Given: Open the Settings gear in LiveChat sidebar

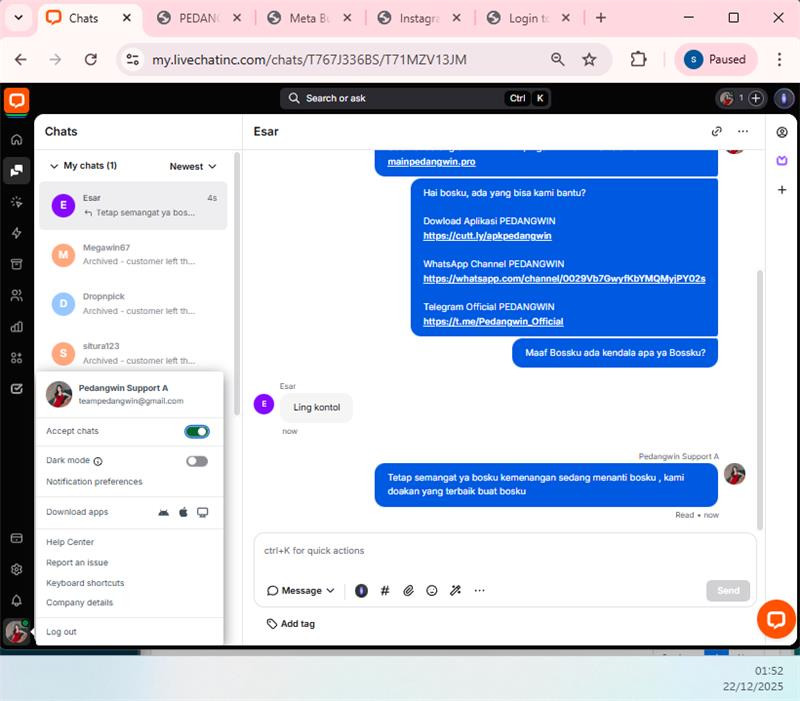Looking at the screenshot, I should coord(16,569).
